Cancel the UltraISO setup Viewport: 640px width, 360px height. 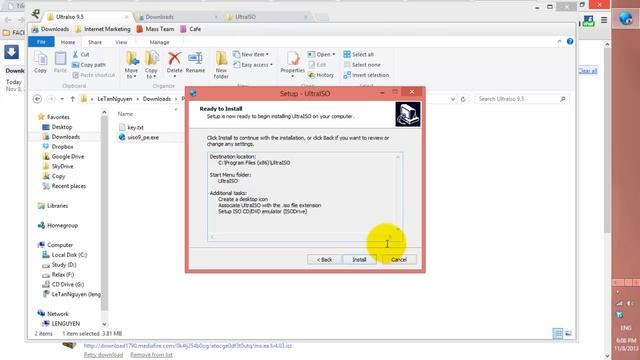(x=399, y=260)
